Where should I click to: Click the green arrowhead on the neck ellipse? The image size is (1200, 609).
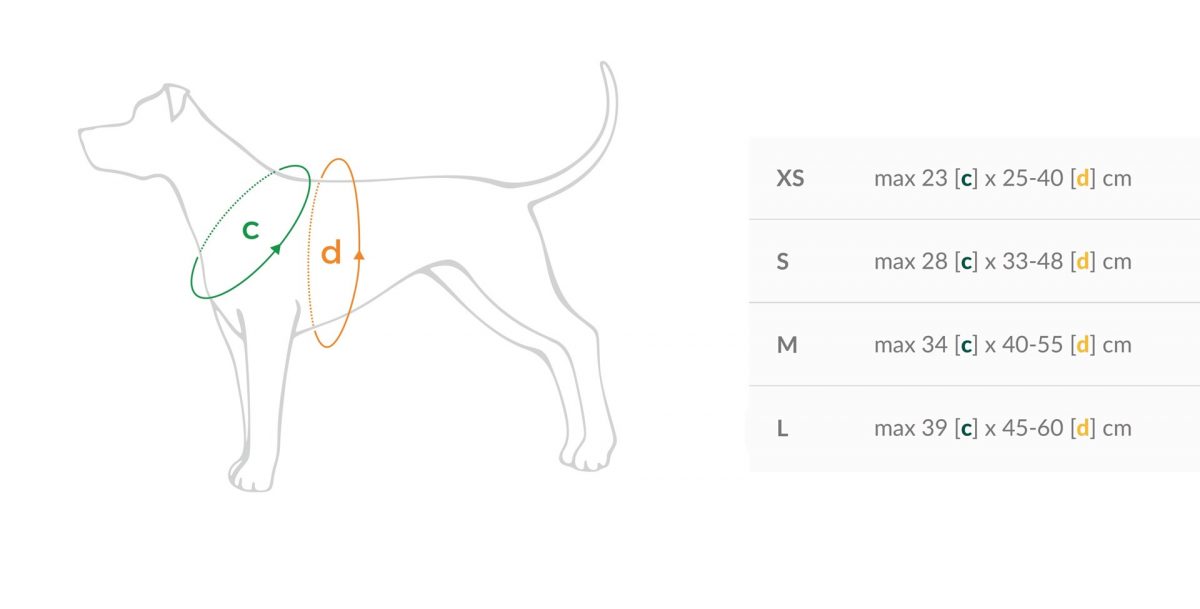coord(277,248)
